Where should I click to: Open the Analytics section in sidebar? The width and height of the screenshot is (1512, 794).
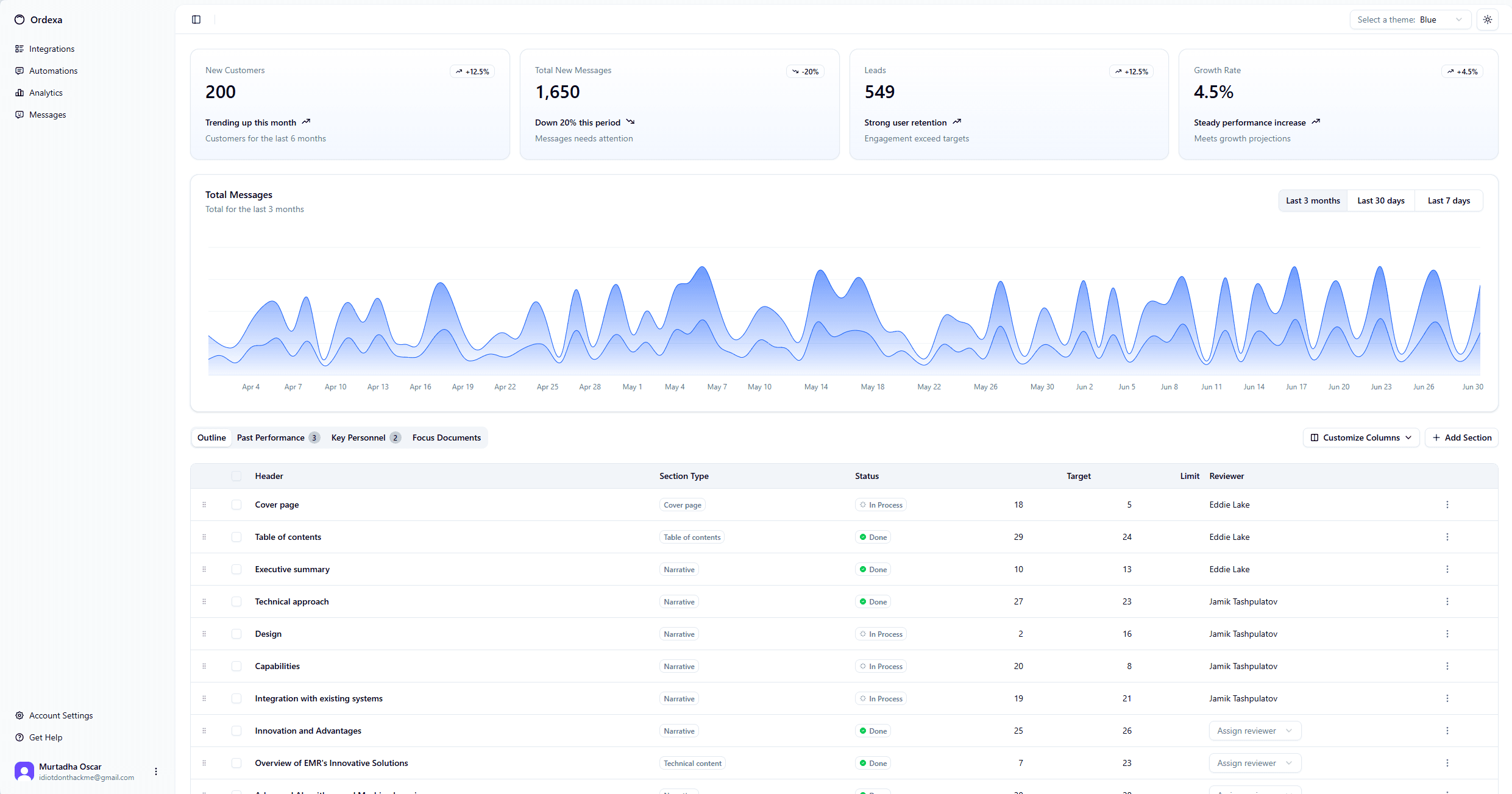46,92
